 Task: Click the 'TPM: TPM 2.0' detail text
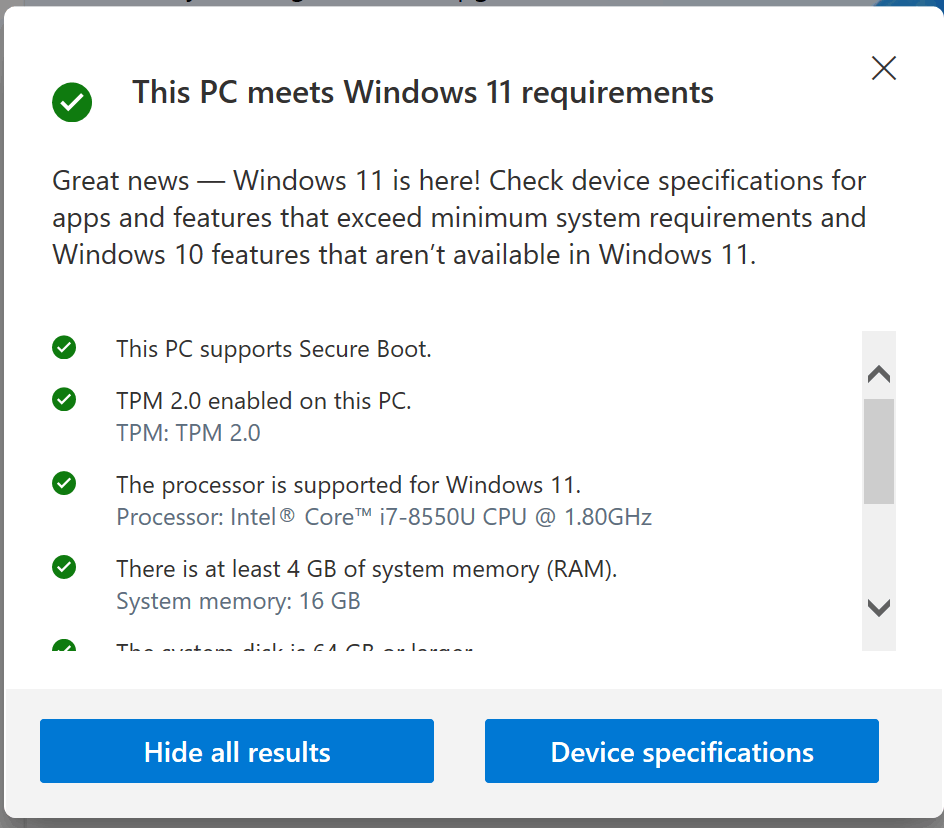188,433
